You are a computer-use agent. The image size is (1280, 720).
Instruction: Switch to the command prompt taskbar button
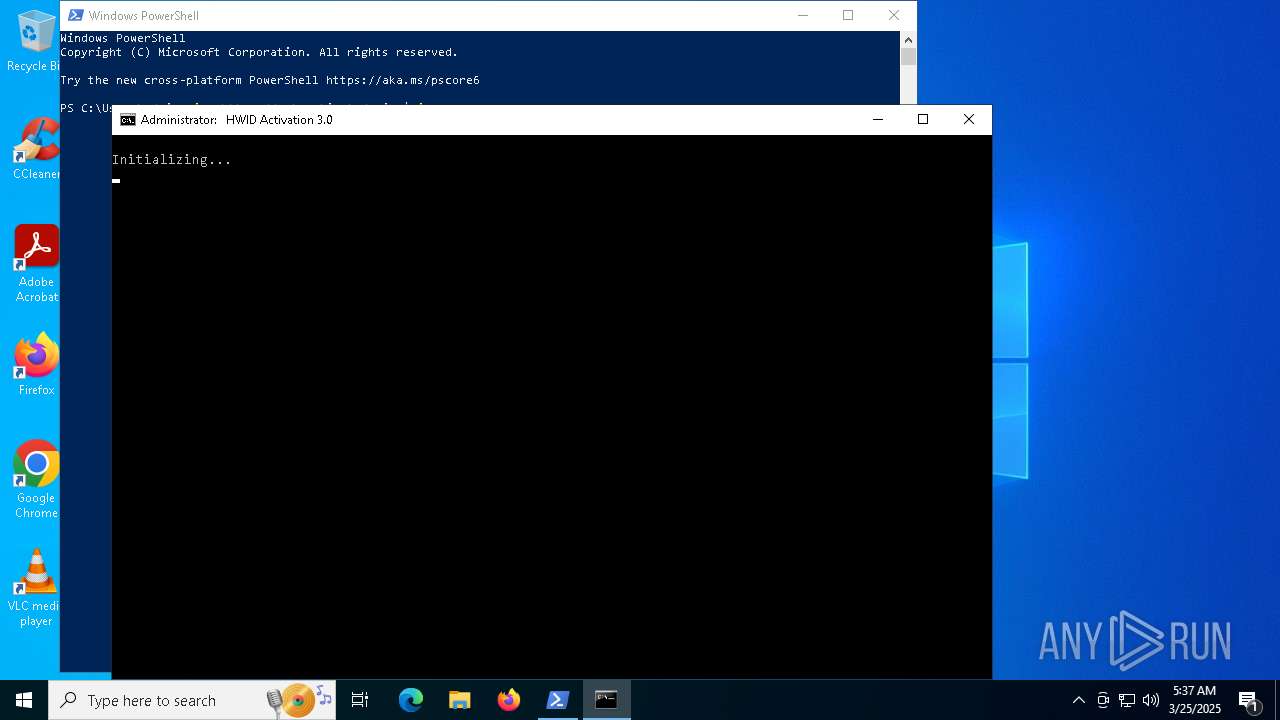tap(606, 700)
